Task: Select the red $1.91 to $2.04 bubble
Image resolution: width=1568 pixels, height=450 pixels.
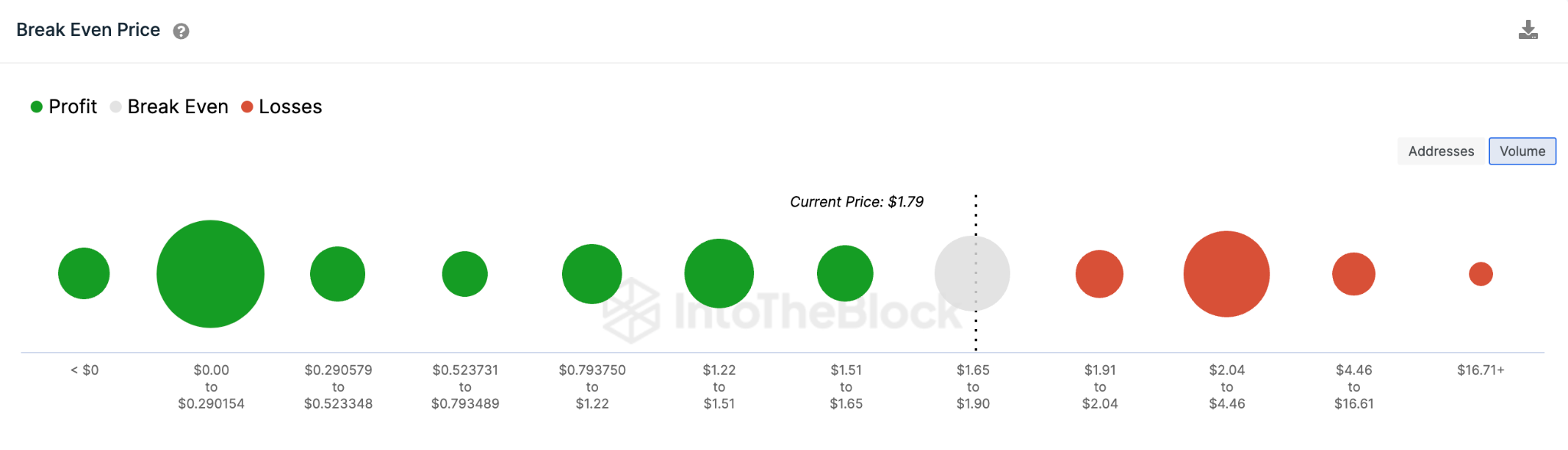Action: [x=1099, y=274]
